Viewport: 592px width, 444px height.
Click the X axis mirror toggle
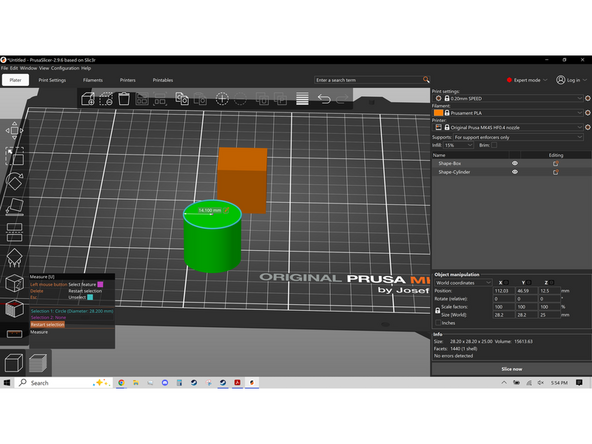click(x=506, y=282)
